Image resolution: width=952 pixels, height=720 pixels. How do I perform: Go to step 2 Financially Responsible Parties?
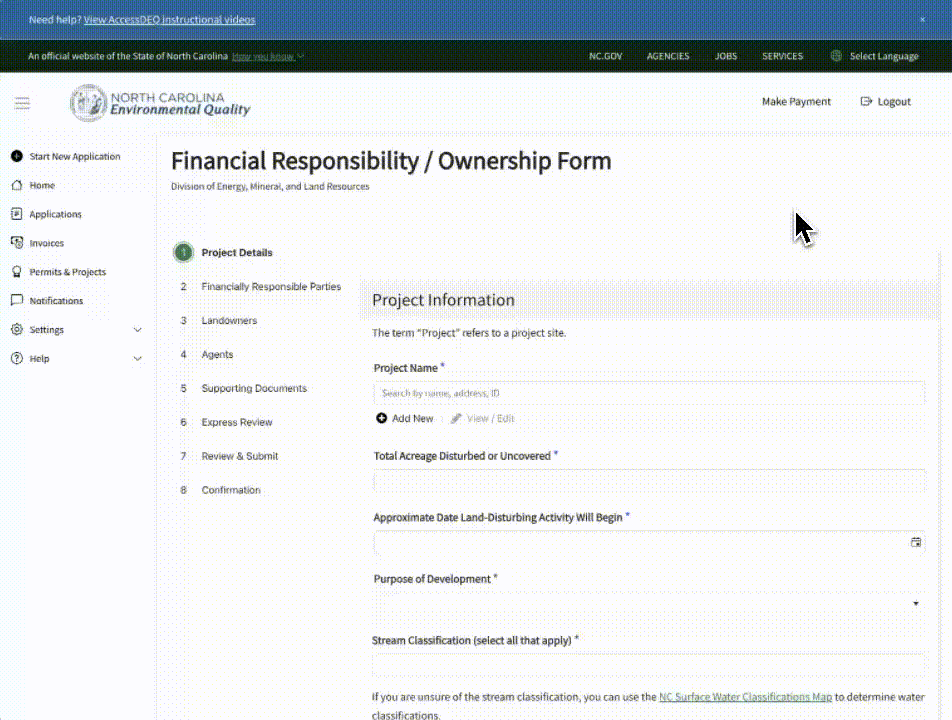[x=270, y=287]
